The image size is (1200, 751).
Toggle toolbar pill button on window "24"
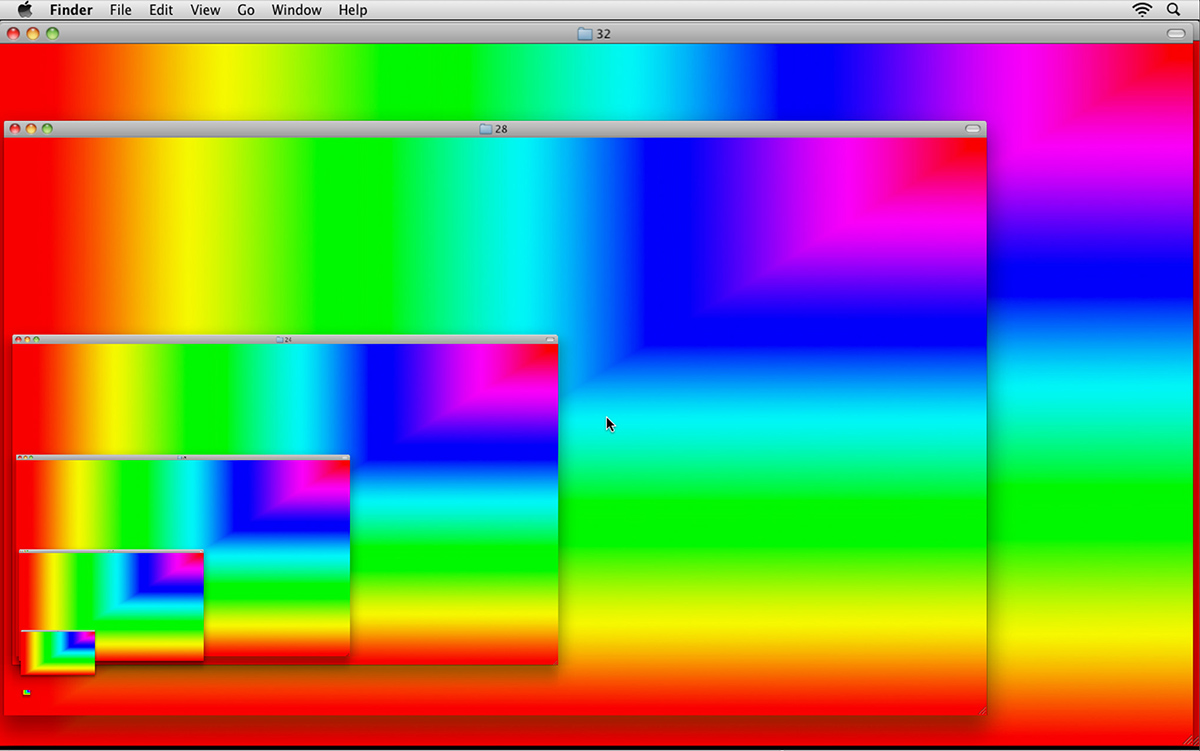[550, 340]
